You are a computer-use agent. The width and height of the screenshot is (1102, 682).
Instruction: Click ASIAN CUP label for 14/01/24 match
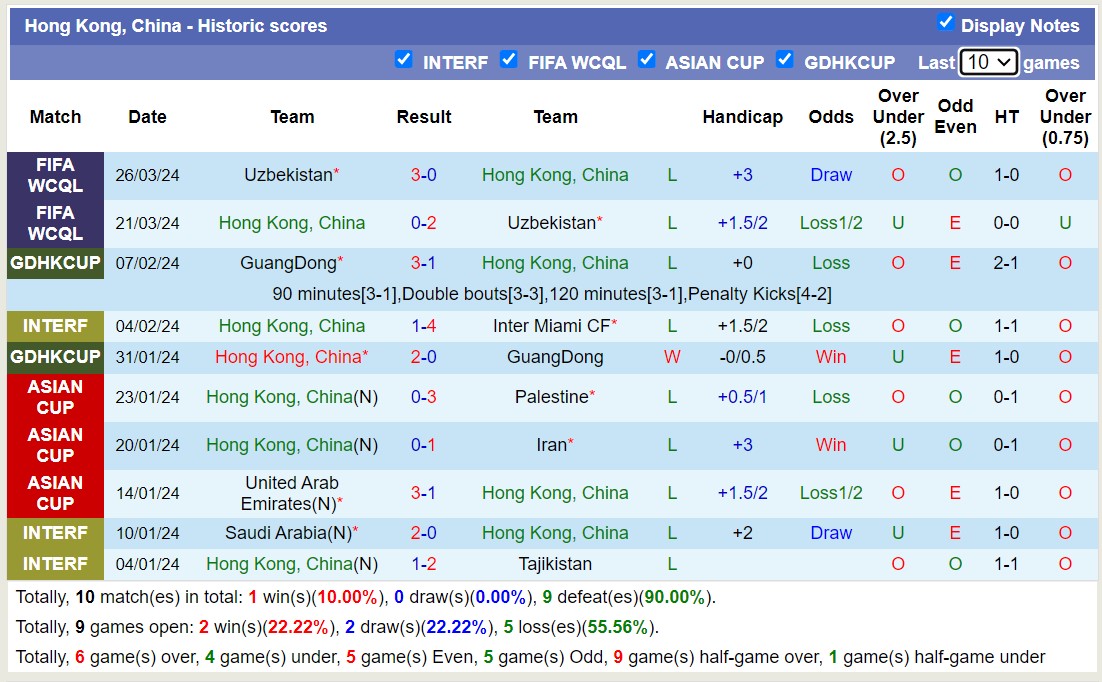[x=56, y=493]
